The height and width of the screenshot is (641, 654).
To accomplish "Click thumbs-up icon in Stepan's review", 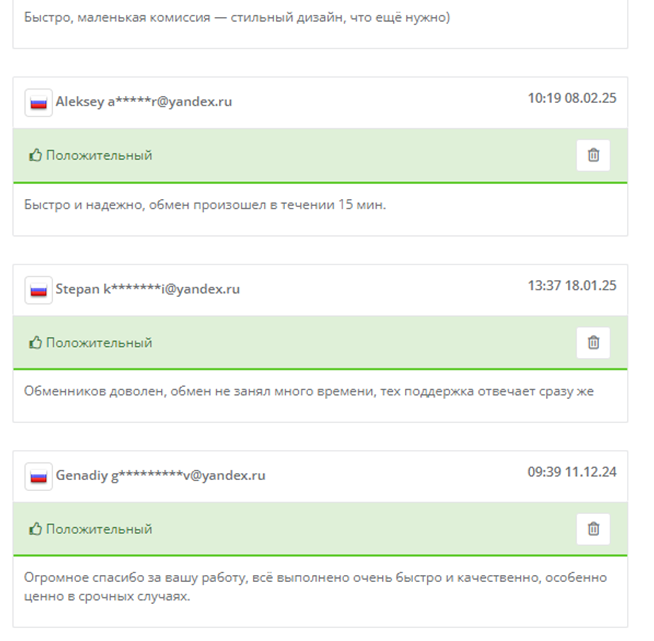I will point(35,343).
